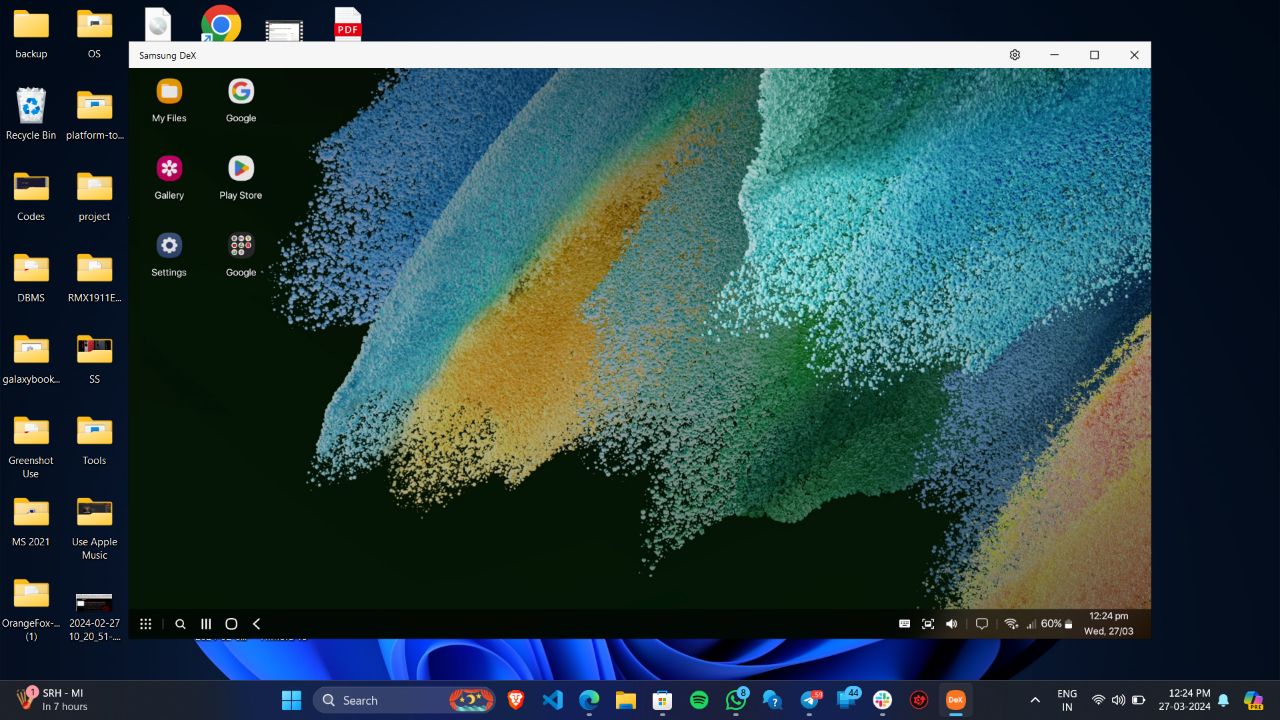Toggle the on-screen keyboard in DeX
This screenshot has width=1280, height=720.
tap(903, 623)
